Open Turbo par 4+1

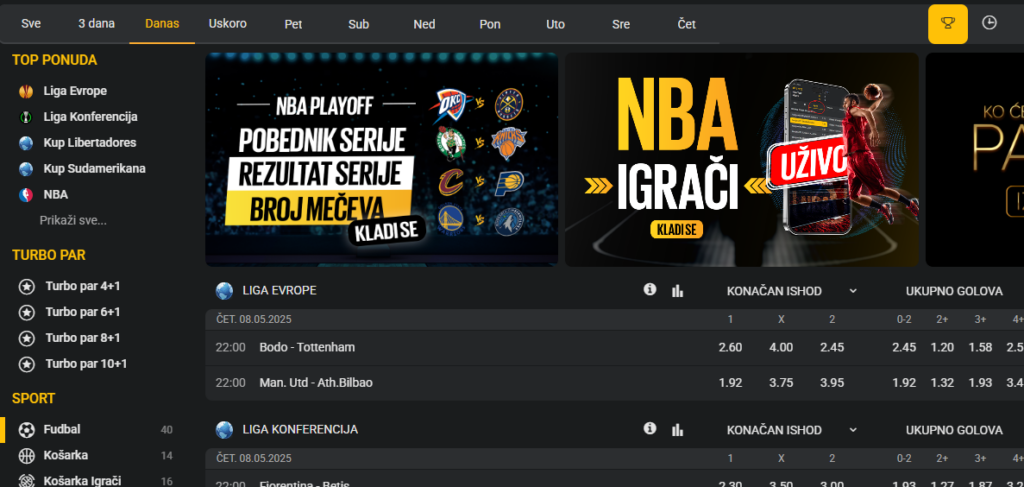82,287
